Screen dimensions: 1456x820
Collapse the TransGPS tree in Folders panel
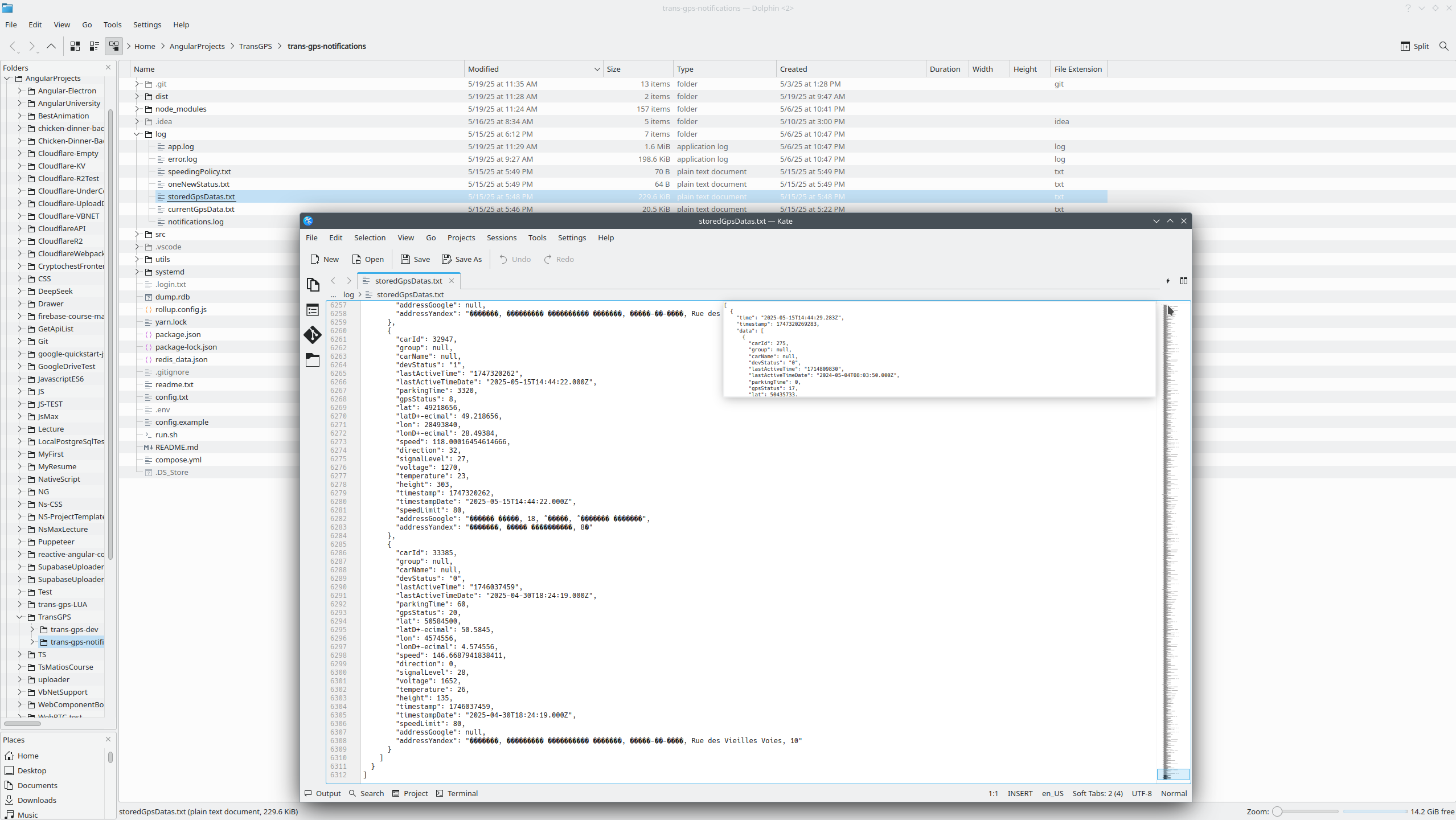coord(19,617)
